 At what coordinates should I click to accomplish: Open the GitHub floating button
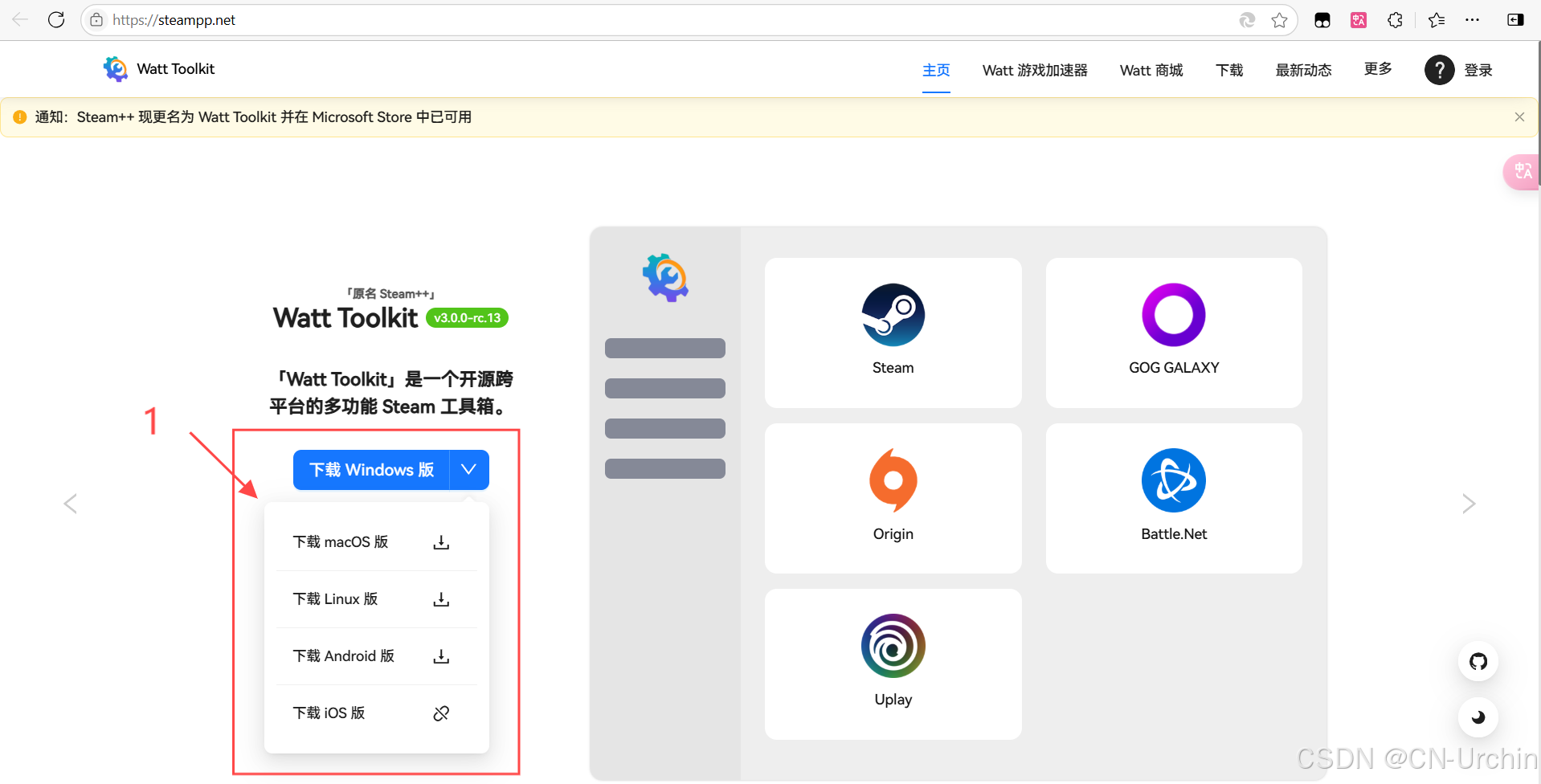click(1478, 662)
